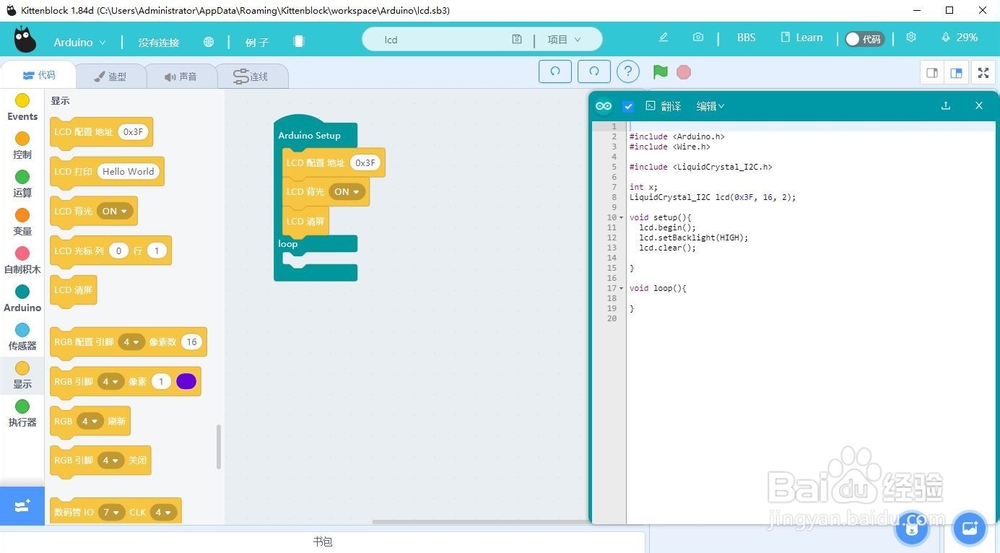This screenshot has width=1000, height=553.
Task: Open the 编辑 edit dropdown
Action: click(x=710, y=107)
